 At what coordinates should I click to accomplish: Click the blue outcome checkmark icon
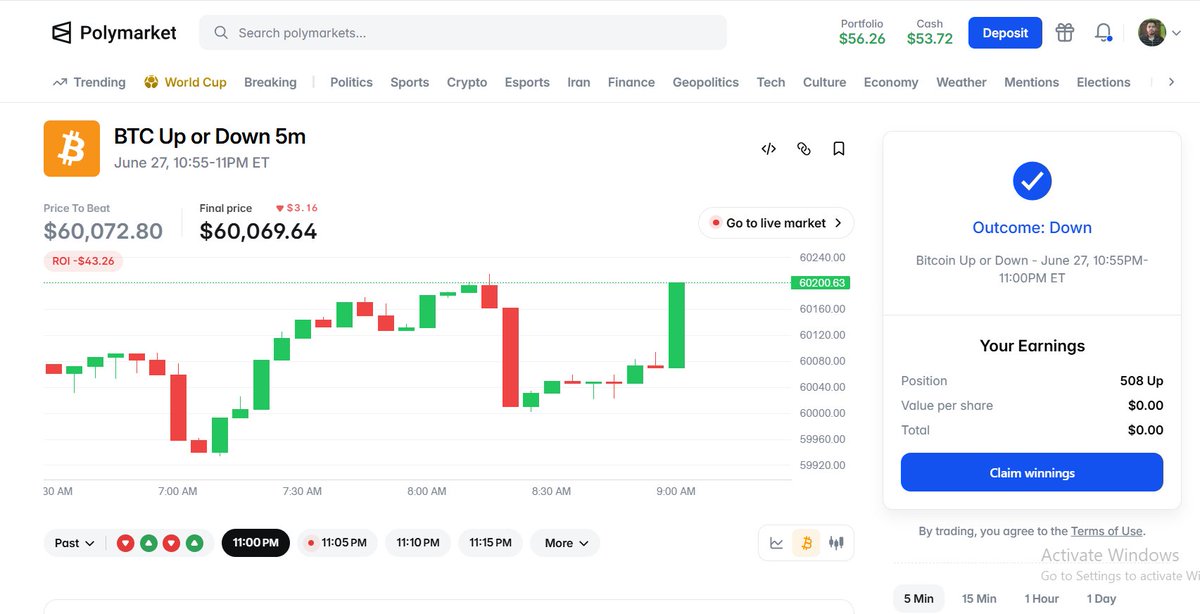(1032, 181)
